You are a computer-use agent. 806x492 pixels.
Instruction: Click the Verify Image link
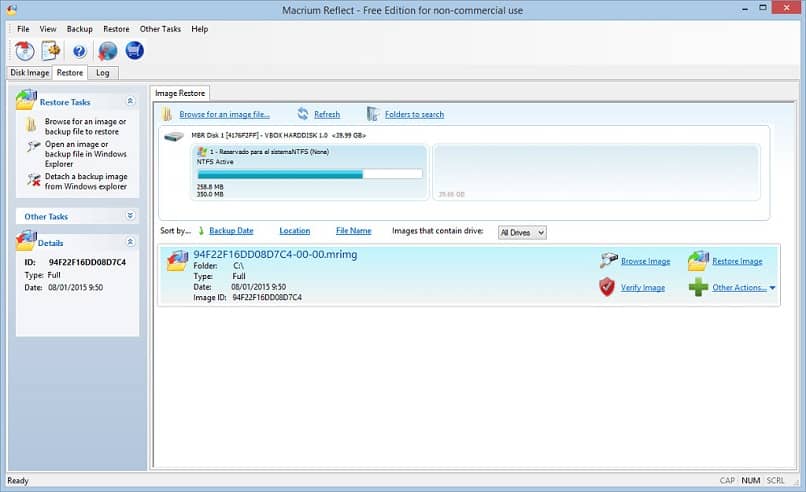643,288
